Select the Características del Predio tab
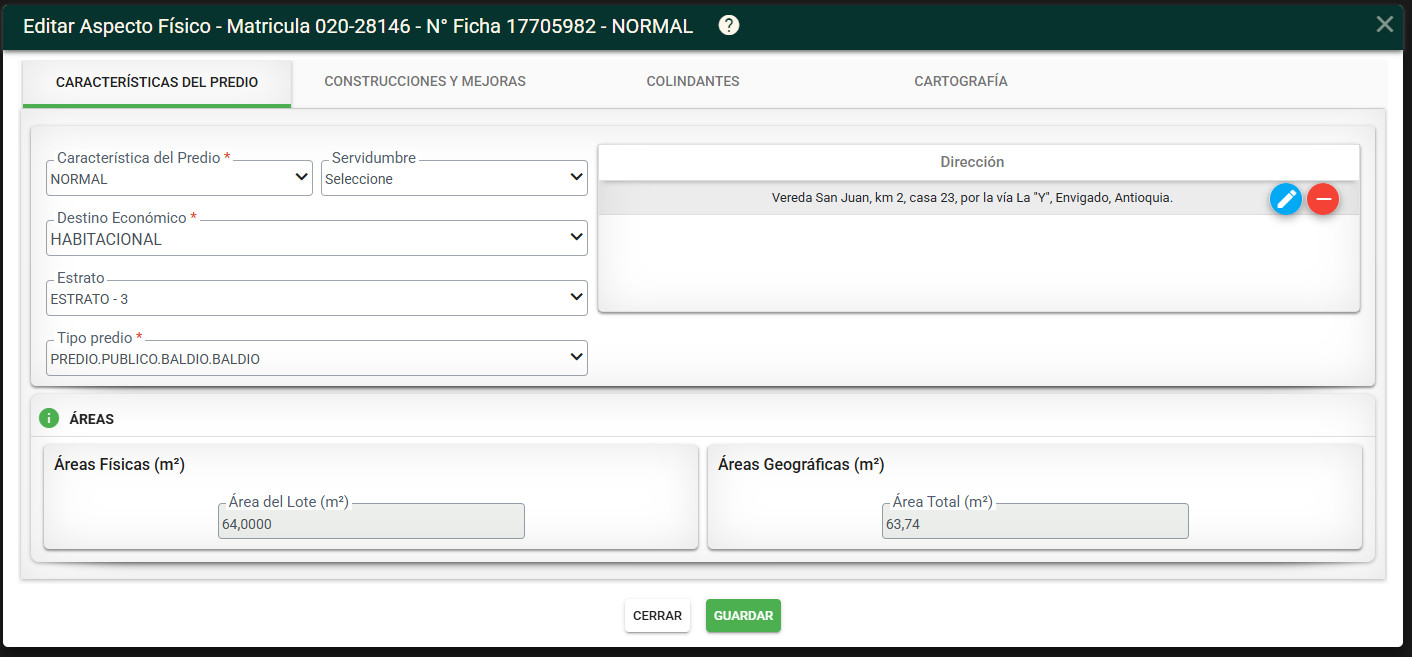 point(157,82)
